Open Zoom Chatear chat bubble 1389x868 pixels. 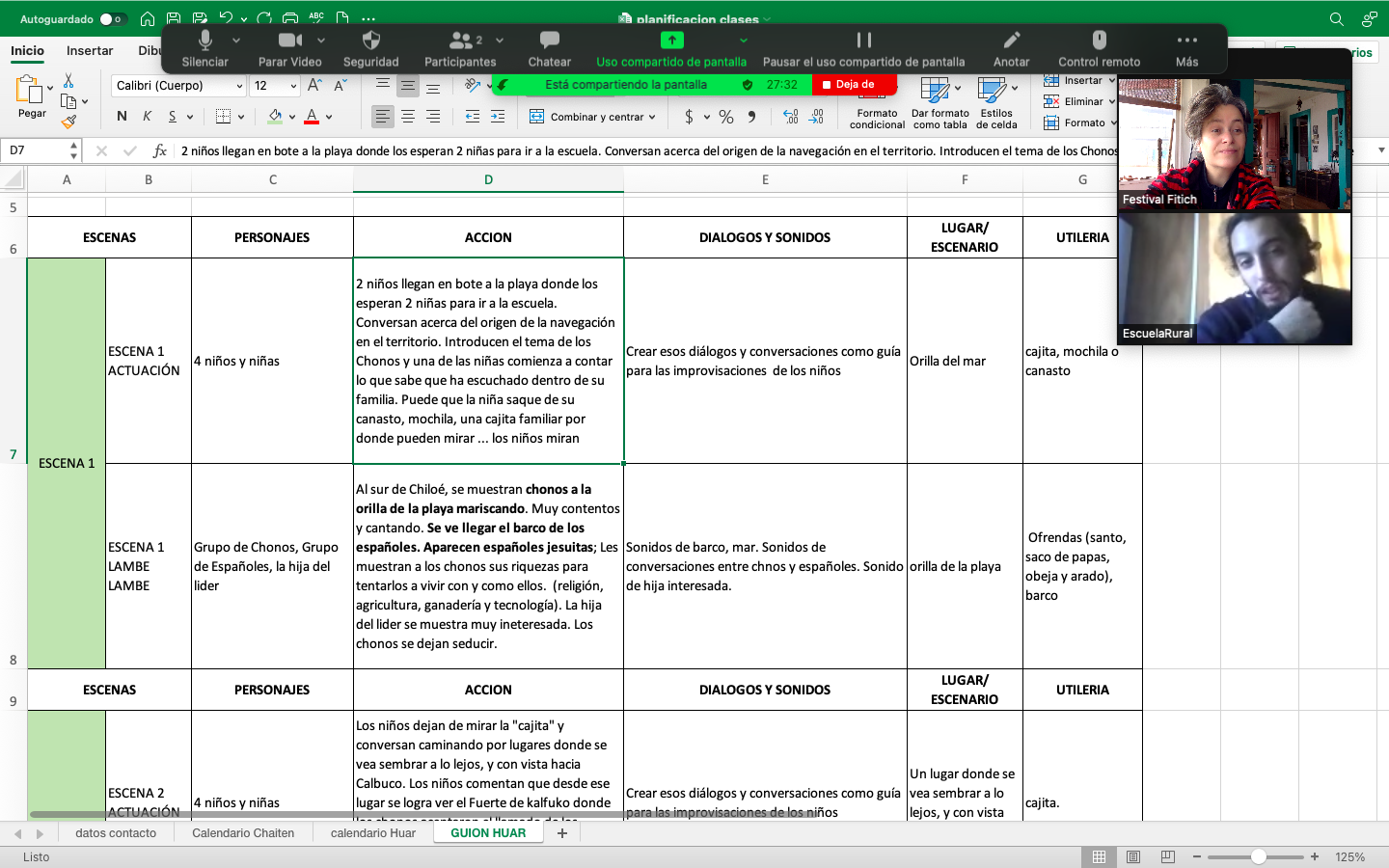point(549,49)
